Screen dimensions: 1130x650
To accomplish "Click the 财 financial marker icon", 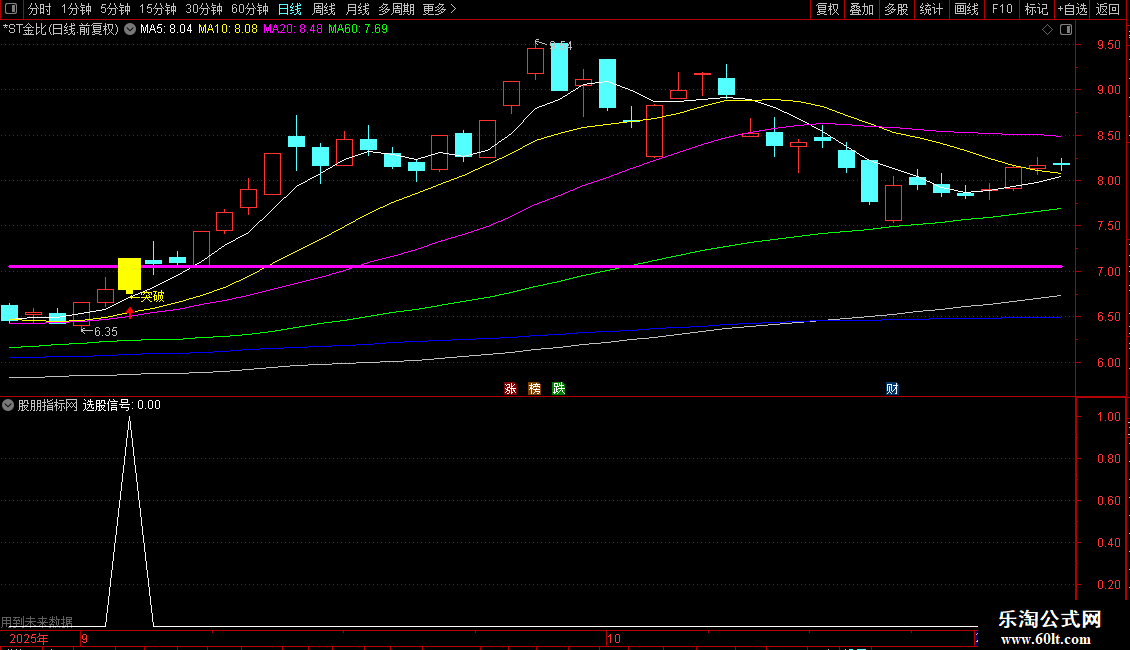I will 892,388.
